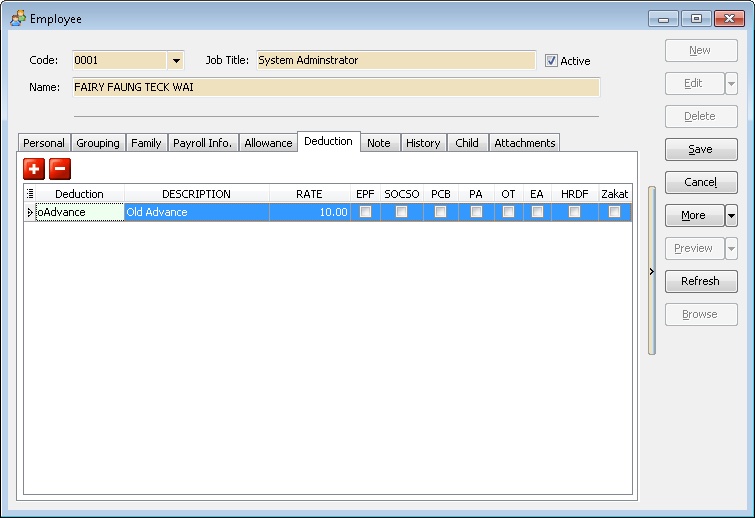Image resolution: width=755 pixels, height=518 pixels.
Task: Click the red plus add deduction icon
Action: (x=34, y=169)
